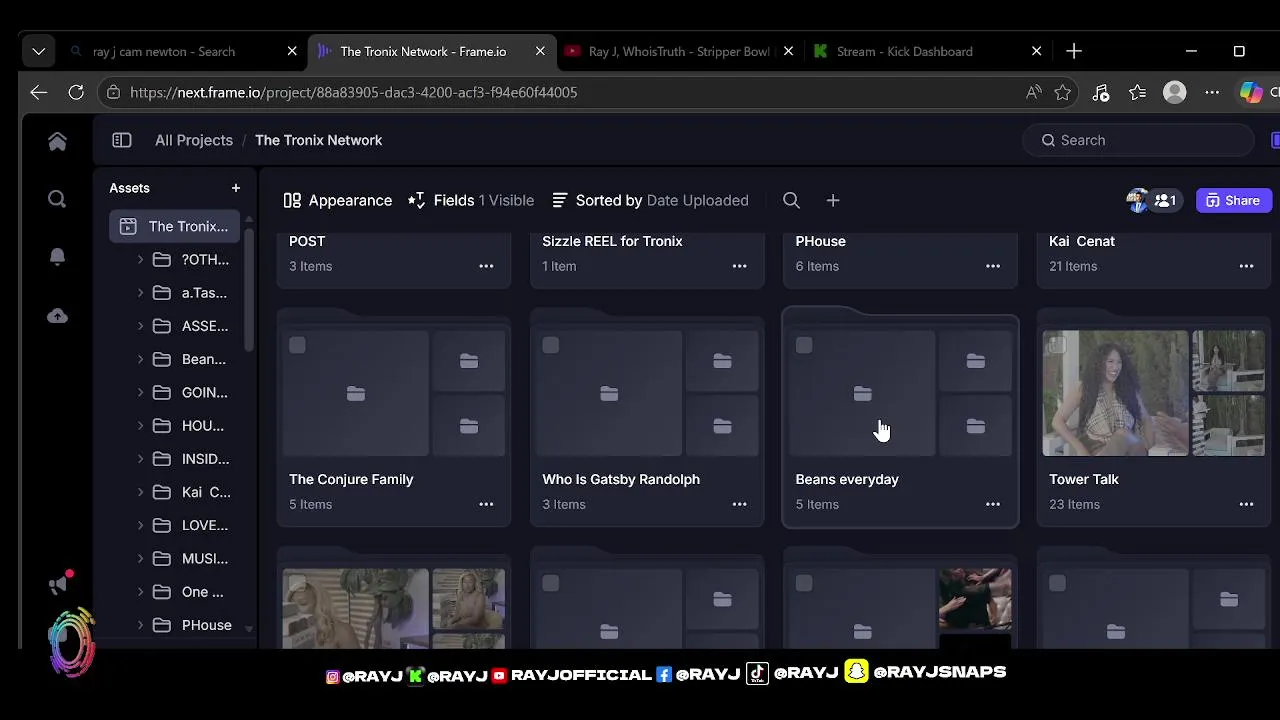This screenshot has width=1280, height=720.
Task: Open the notifications bell
Action: point(57,257)
